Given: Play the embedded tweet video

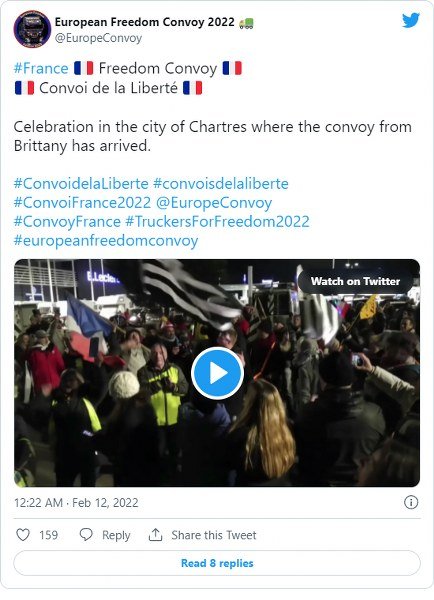Looking at the screenshot, I should 217,373.
